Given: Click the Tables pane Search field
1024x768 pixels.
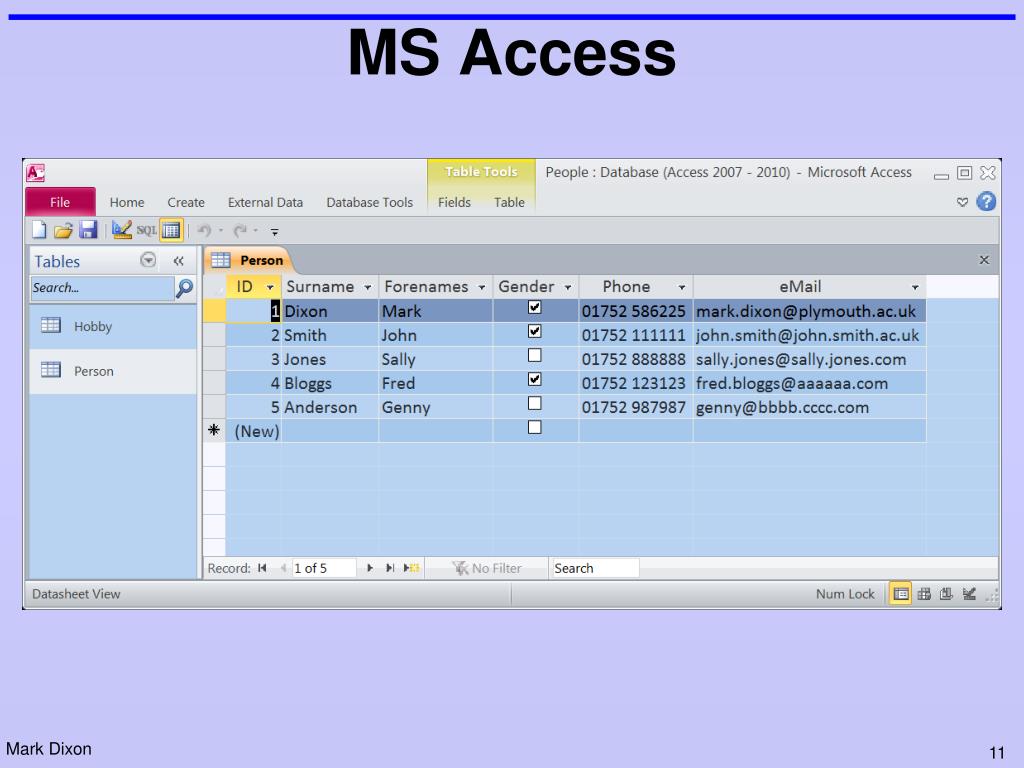Looking at the screenshot, I should [x=102, y=288].
